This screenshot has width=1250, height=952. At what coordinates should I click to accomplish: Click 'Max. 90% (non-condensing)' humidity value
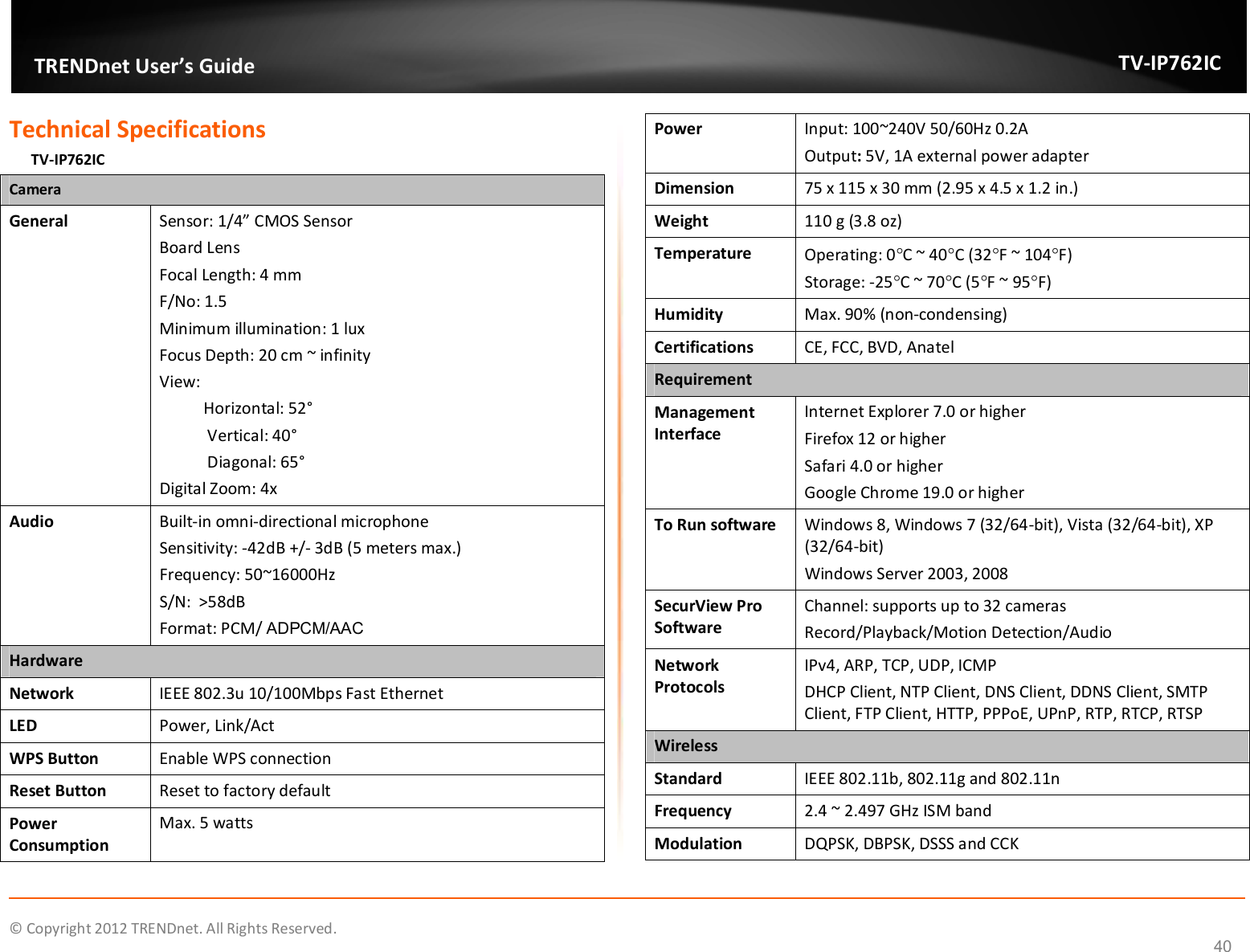905,314
